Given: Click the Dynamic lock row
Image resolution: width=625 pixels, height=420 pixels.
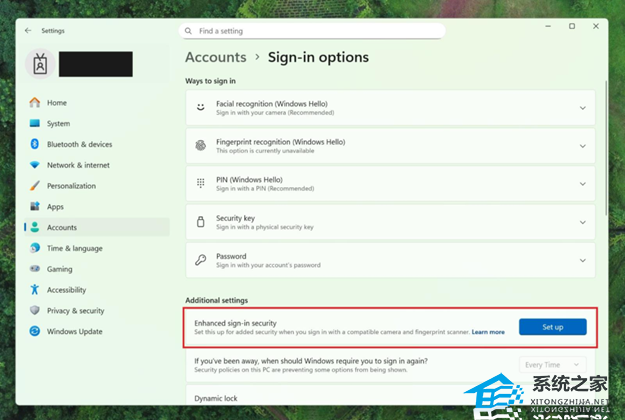Looking at the screenshot, I should [391, 395].
